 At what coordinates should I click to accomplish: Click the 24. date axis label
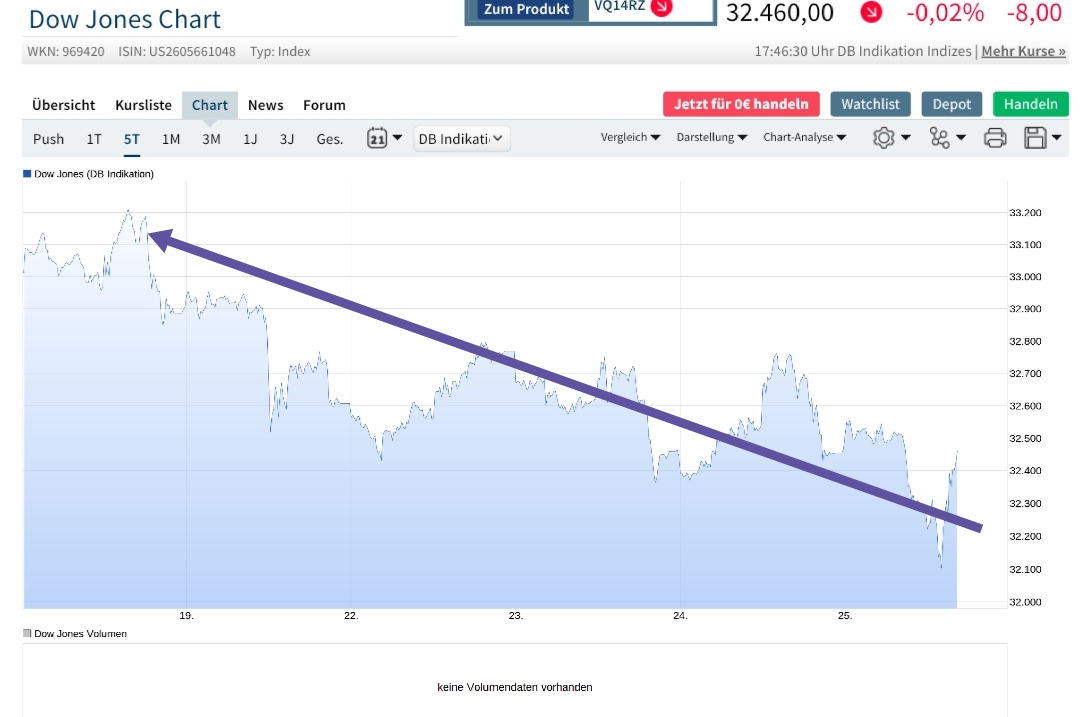tap(681, 616)
